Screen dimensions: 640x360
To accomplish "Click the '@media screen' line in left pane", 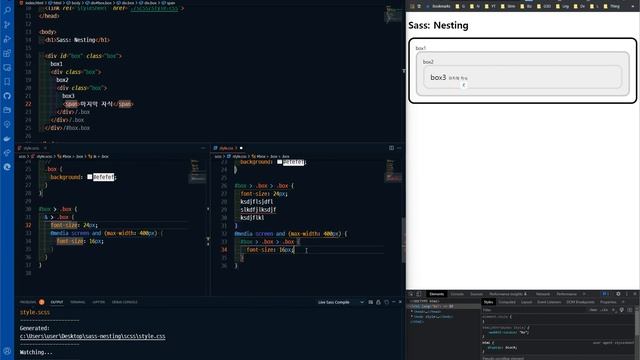I will point(106,233).
